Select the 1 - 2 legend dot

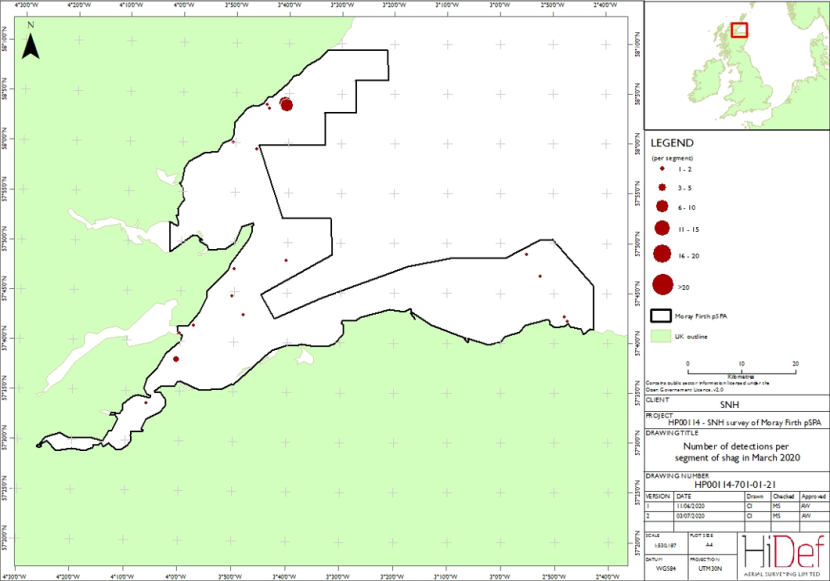click(662, 169)
